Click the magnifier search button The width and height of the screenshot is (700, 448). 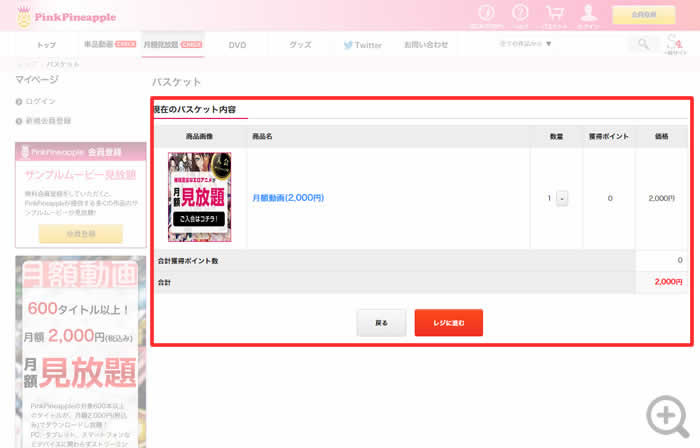(x=643, y=44)
